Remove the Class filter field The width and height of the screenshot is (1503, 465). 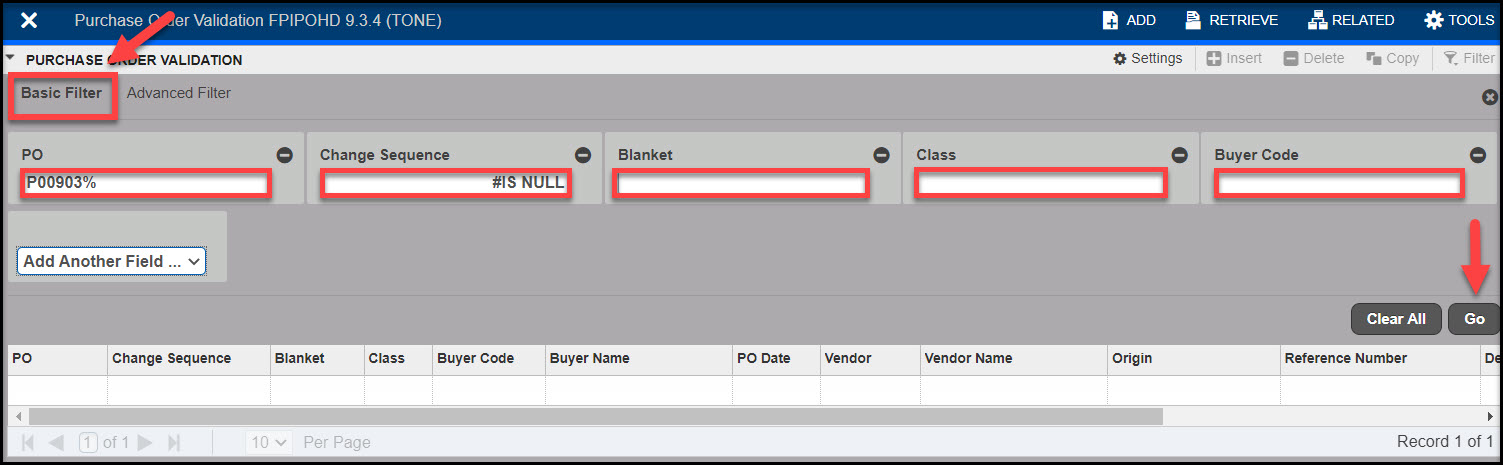point(1179,155)
